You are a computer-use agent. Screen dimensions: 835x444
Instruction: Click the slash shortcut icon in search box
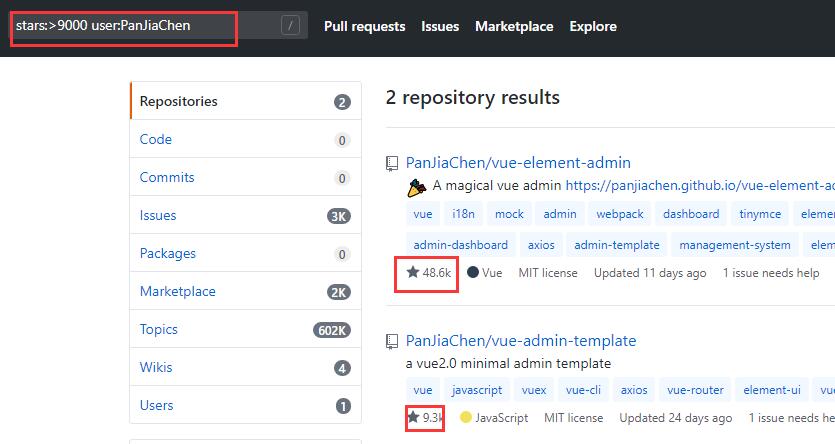click(290, 25)
